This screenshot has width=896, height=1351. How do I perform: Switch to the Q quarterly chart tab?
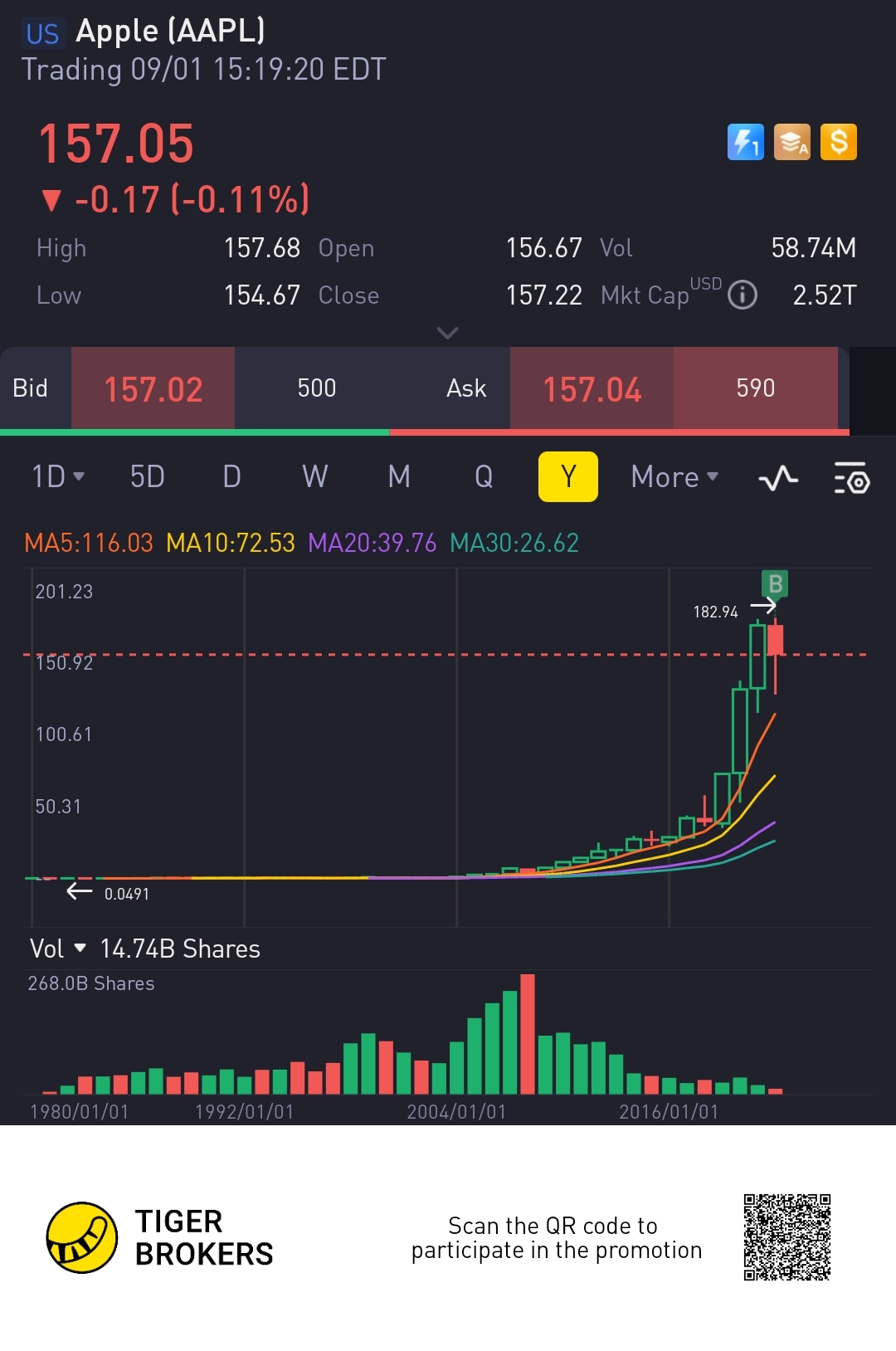(484, 476)
